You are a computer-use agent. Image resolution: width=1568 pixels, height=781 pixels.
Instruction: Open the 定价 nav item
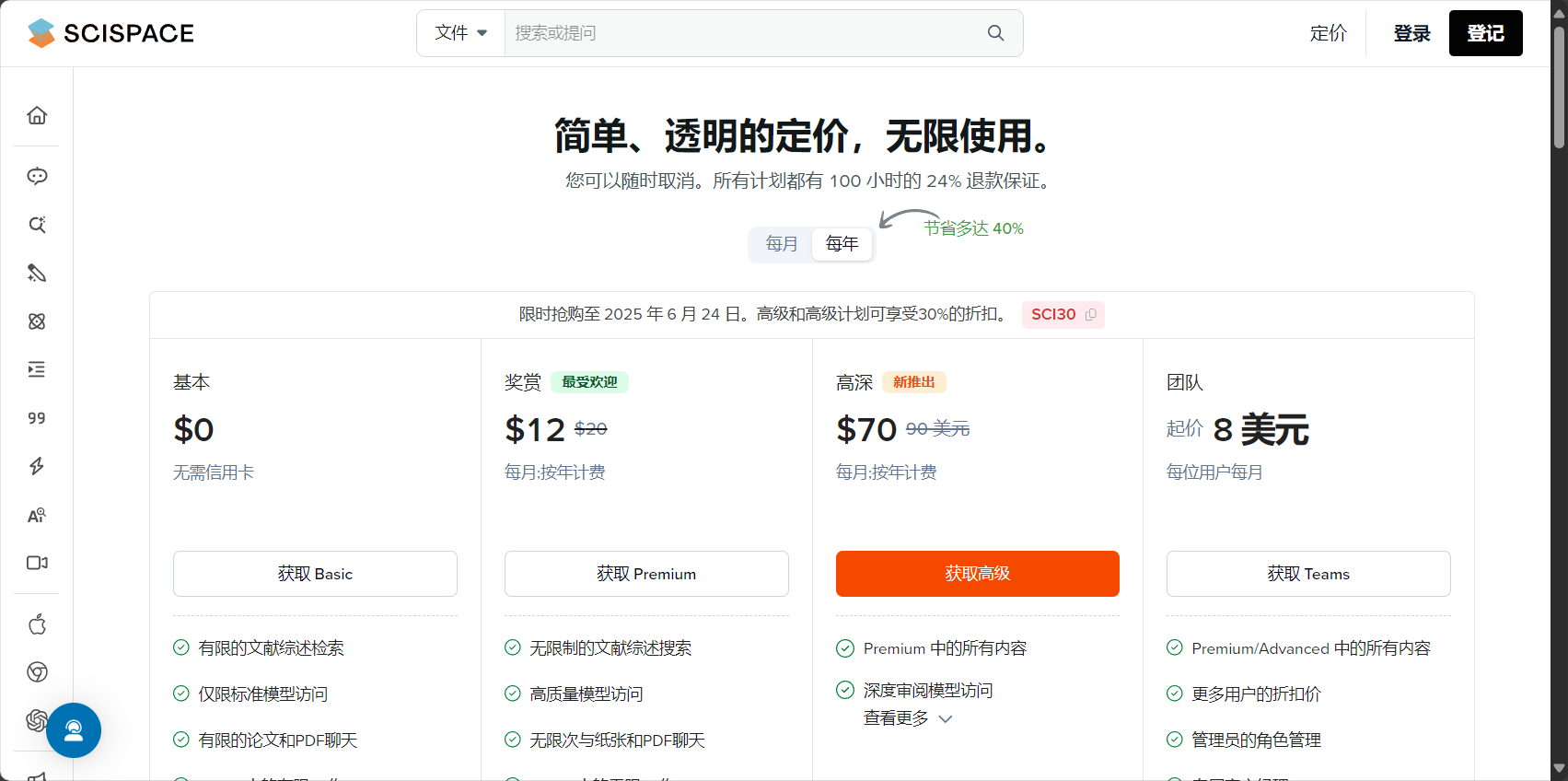[x=1328, y=33]
